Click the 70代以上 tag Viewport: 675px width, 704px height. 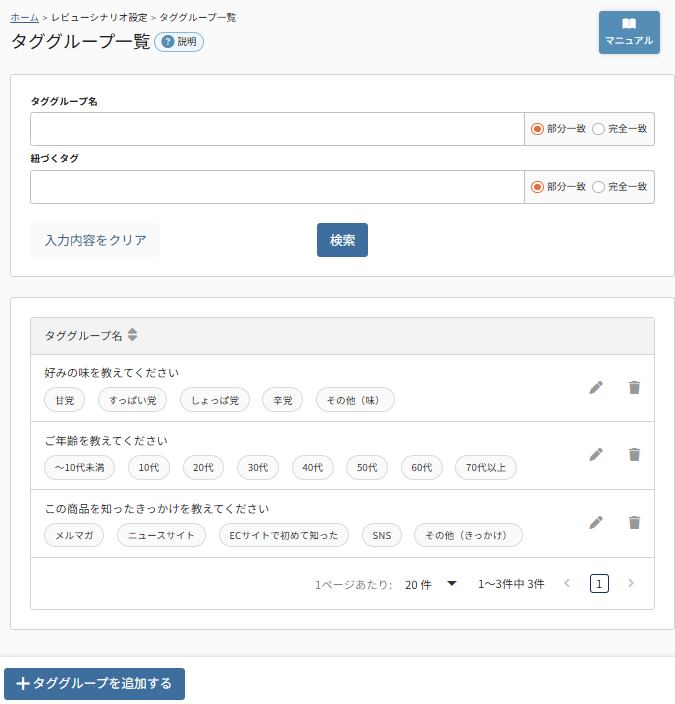pyautogui.click(x=485, y=467)
